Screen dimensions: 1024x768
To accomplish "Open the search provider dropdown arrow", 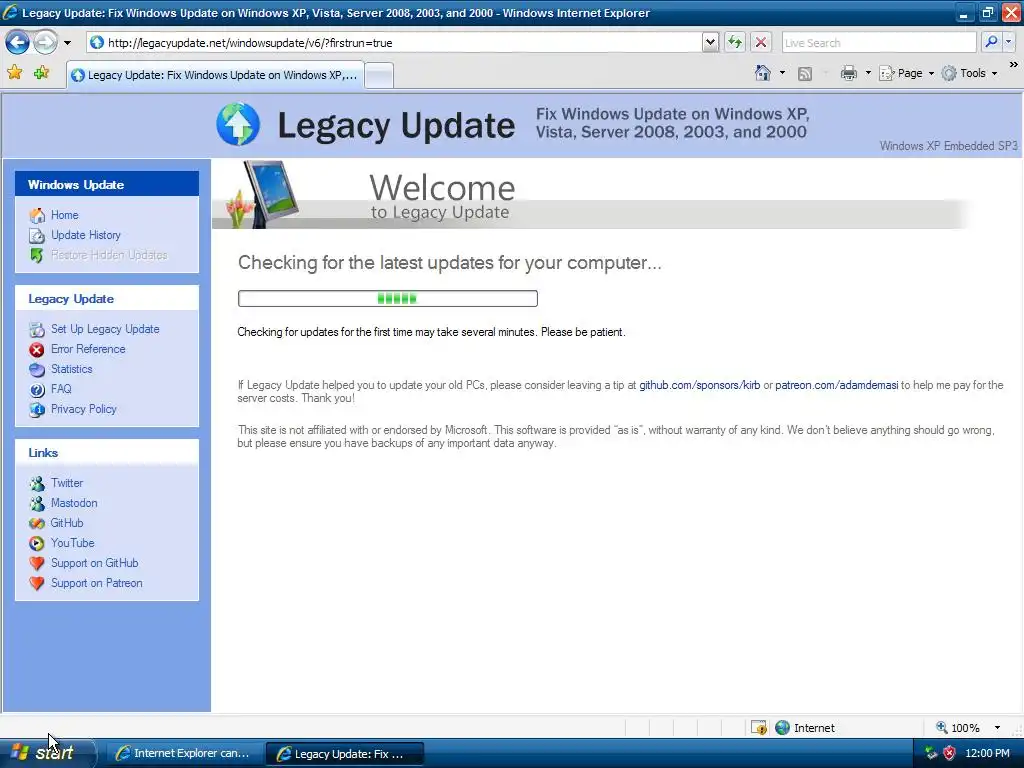I will pyautogui.click(x=1008, y=42).
